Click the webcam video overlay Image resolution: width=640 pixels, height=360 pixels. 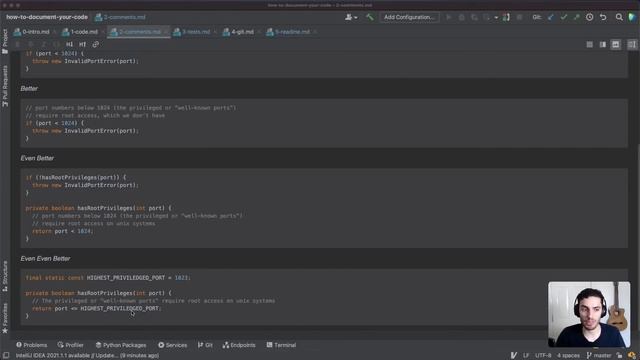coord(589,314)
